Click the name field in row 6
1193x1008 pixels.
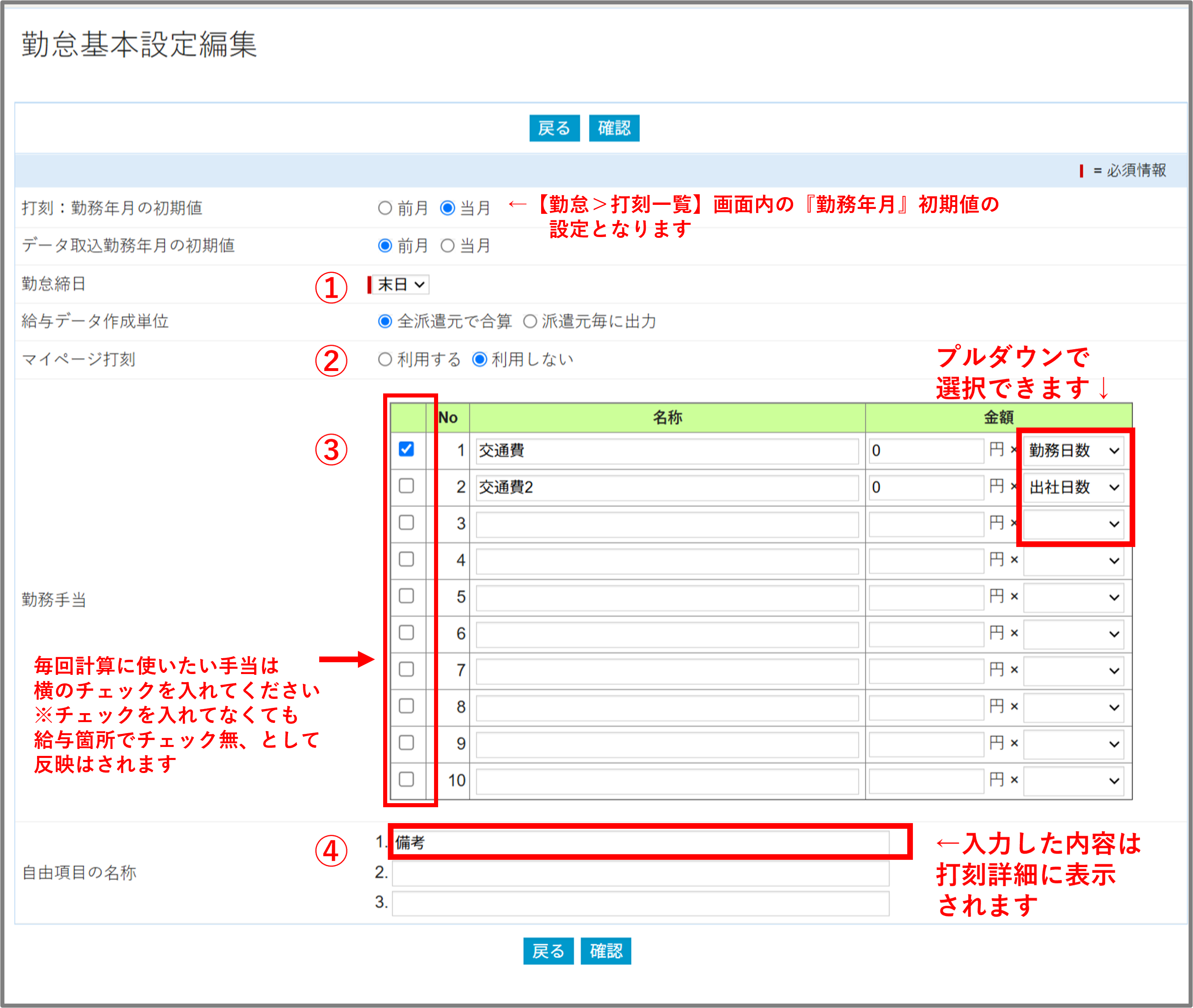tap(667, 634)
